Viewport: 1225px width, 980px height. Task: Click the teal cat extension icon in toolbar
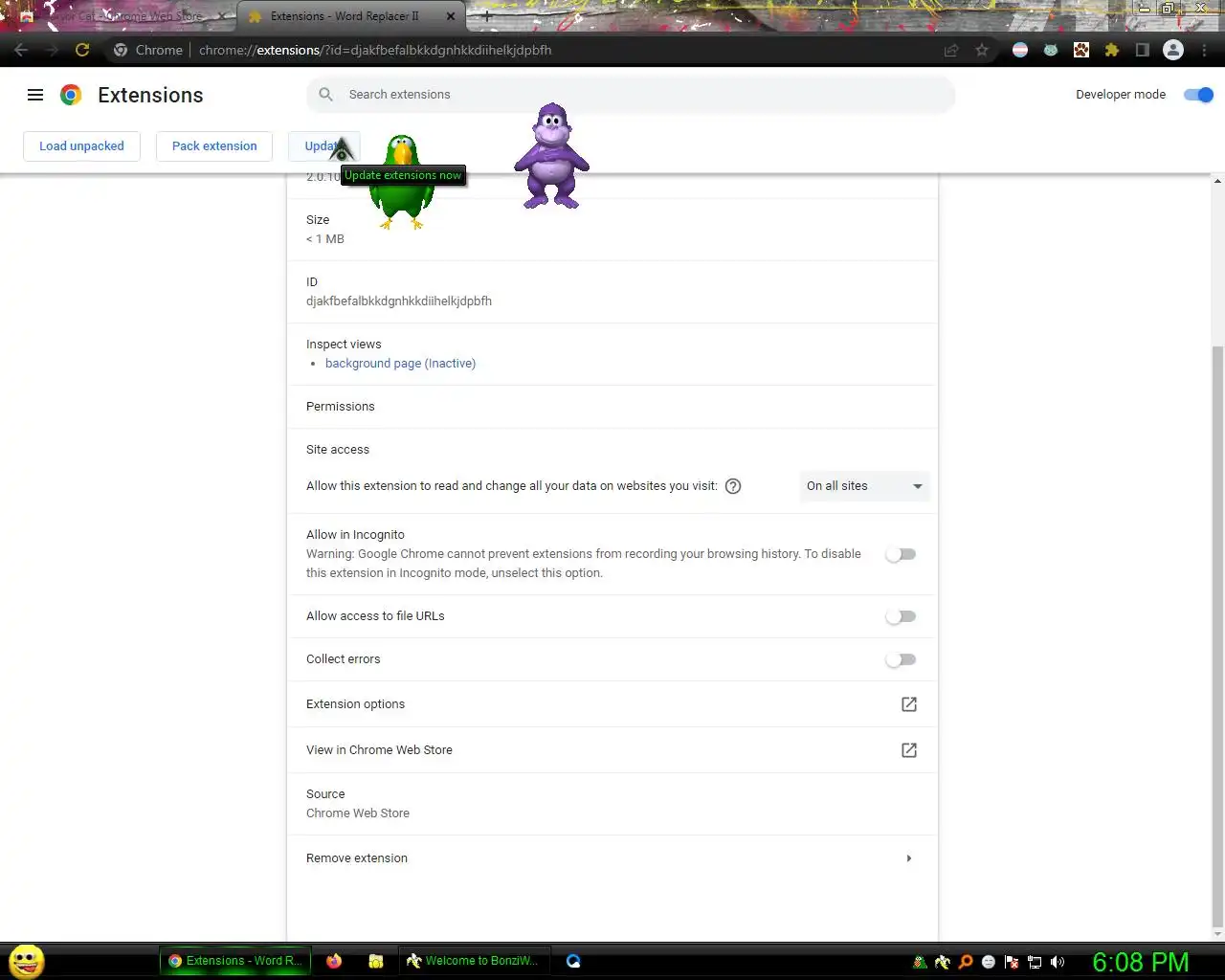click(1051, 50)
